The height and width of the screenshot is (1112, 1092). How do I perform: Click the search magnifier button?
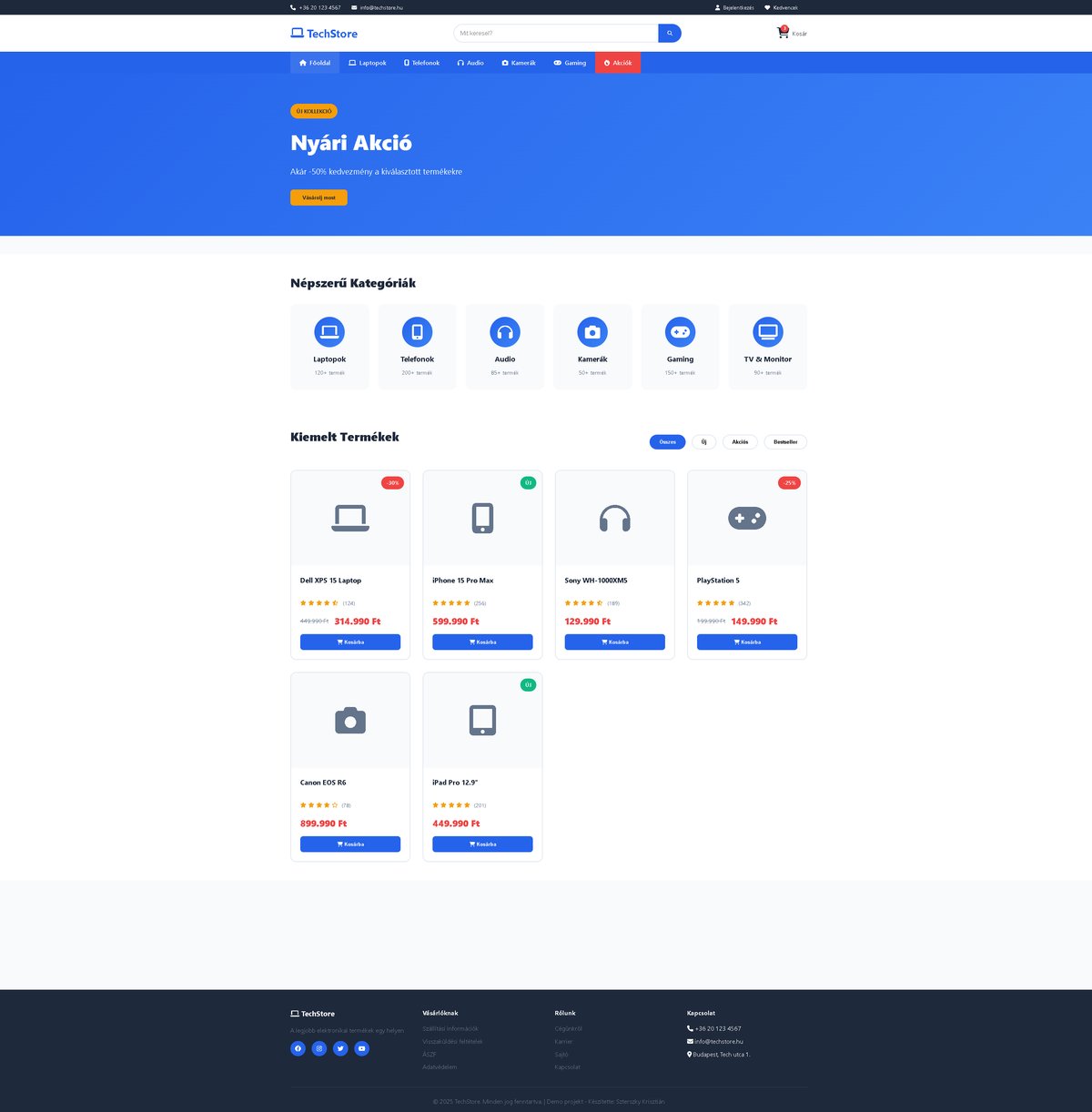coord(670,34)
